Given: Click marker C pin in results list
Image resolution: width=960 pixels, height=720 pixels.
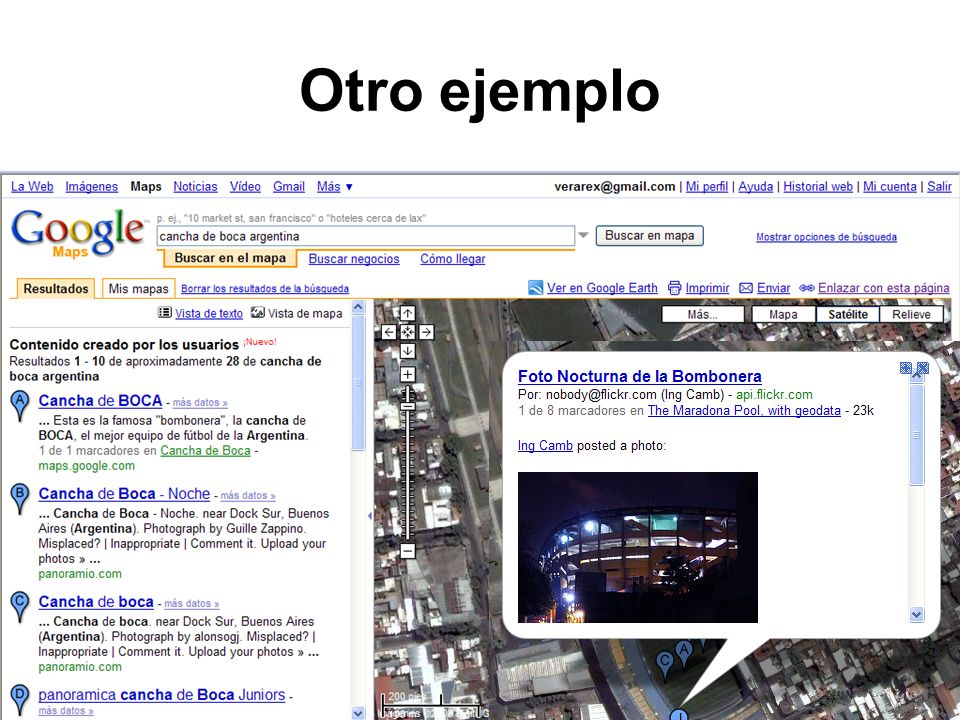Looking at the screenshot, I should [x=20, y=606].
